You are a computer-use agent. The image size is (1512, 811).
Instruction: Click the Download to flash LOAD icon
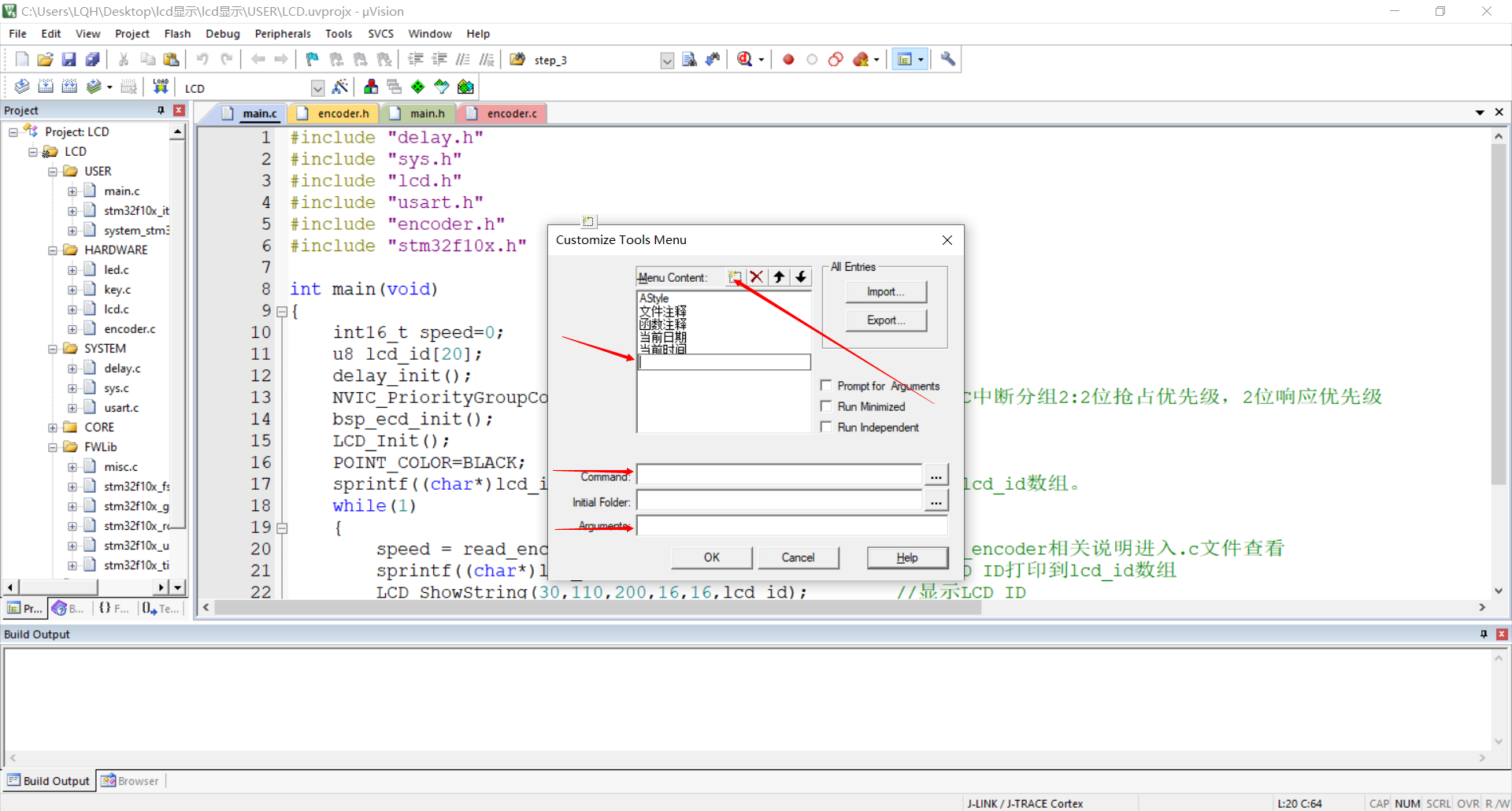161,87
